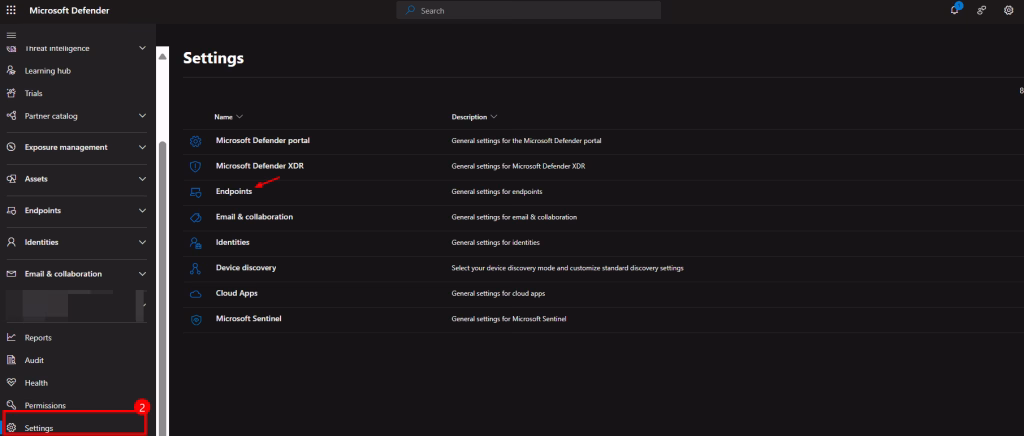Click the Microsoft Defender portal row gear icon
The height and width of the screenshot is (436, 1024).
point(195,141)
